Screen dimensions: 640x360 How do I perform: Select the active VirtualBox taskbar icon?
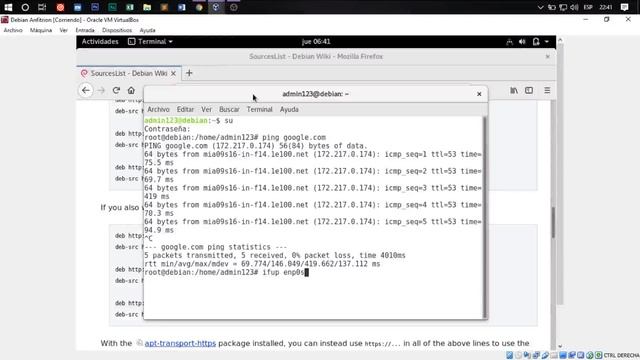coord(216,7)
